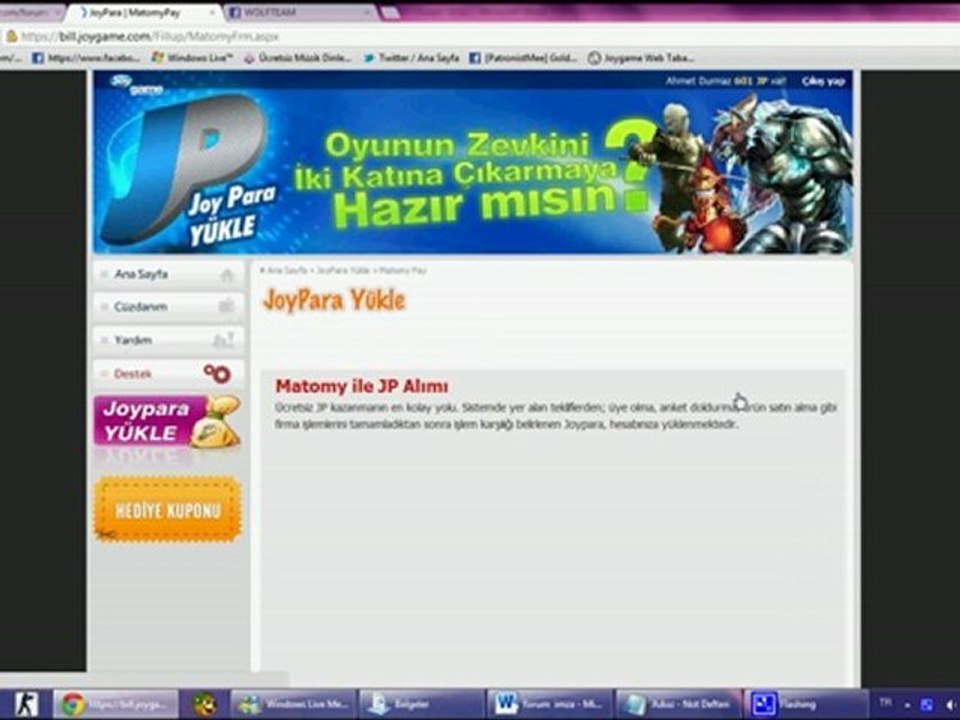
Task: Open the Destek sidebar menu item
Action: point(168,373)
